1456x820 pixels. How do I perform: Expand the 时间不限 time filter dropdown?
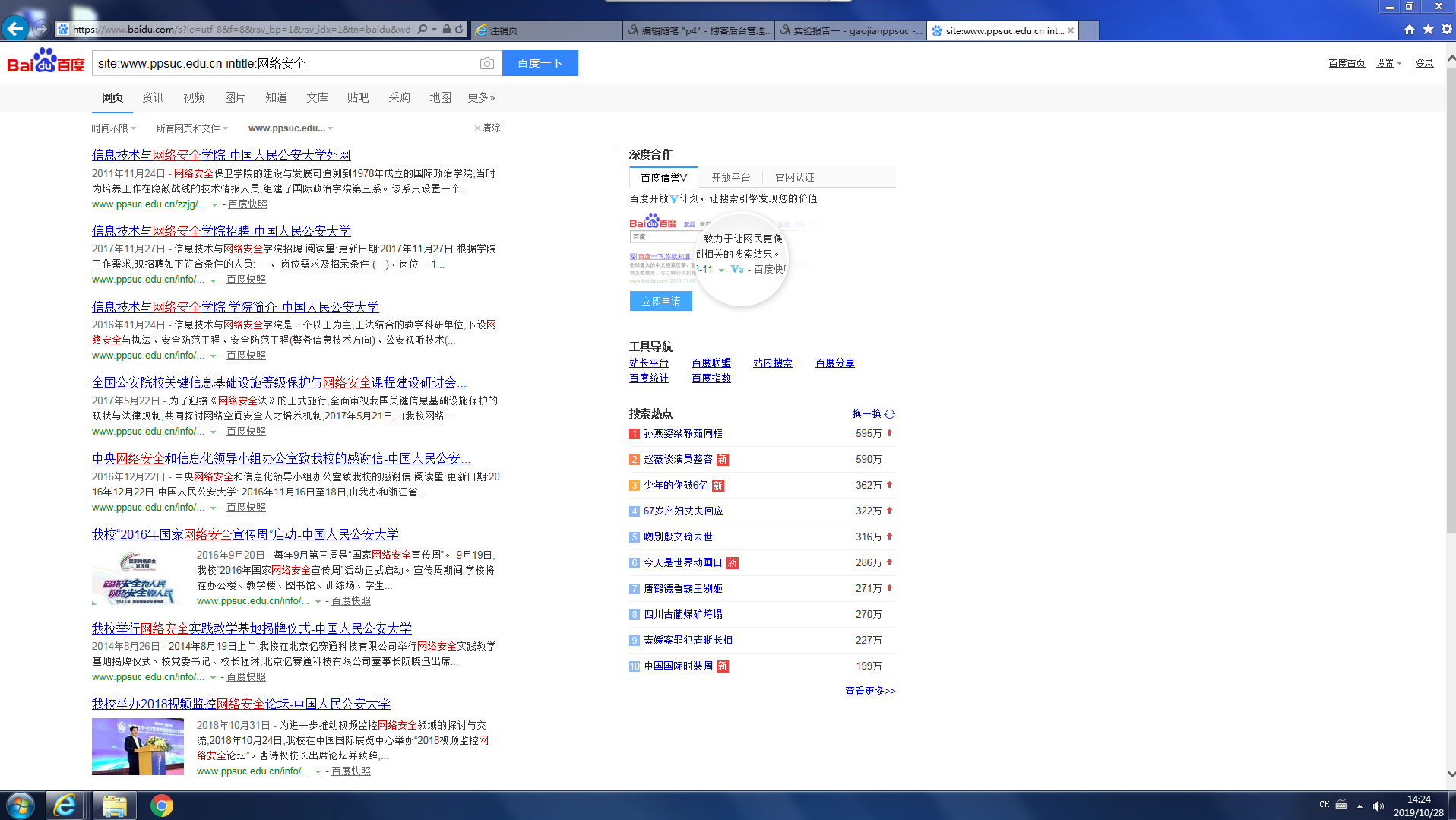113,128
